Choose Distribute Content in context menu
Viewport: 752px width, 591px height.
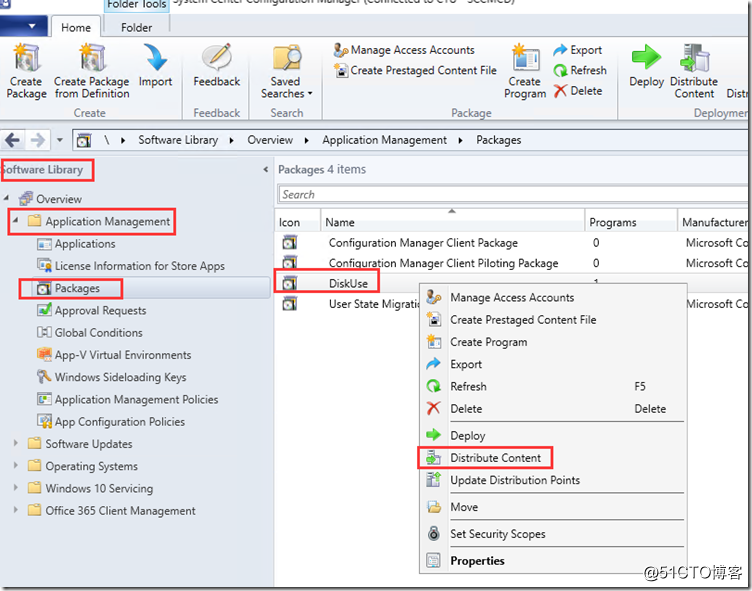(x=553, y=458)
